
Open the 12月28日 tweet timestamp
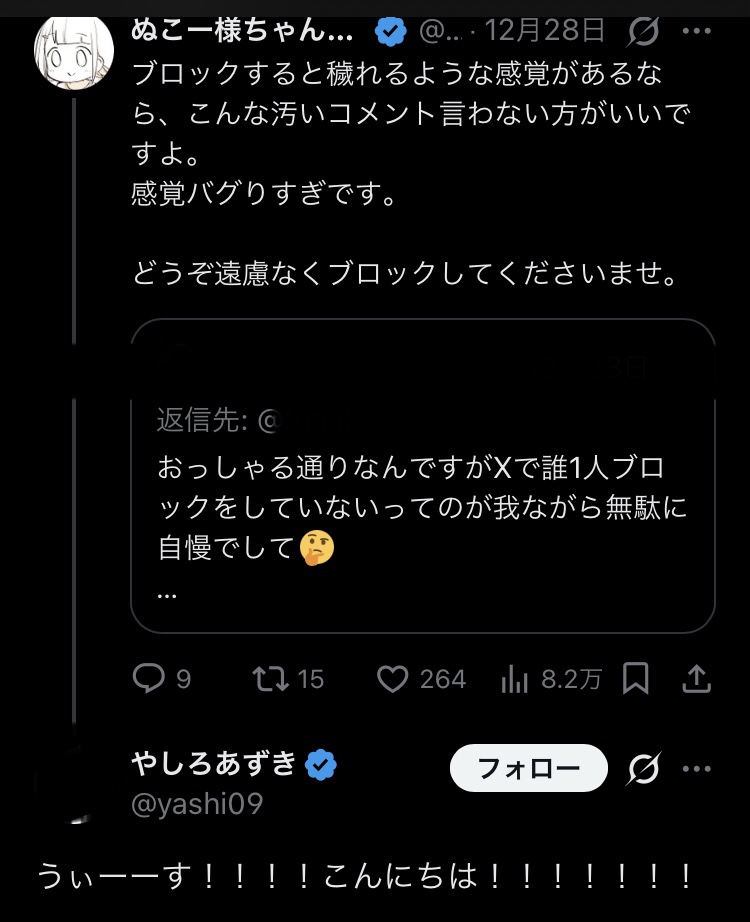click(x=545, y=32)
